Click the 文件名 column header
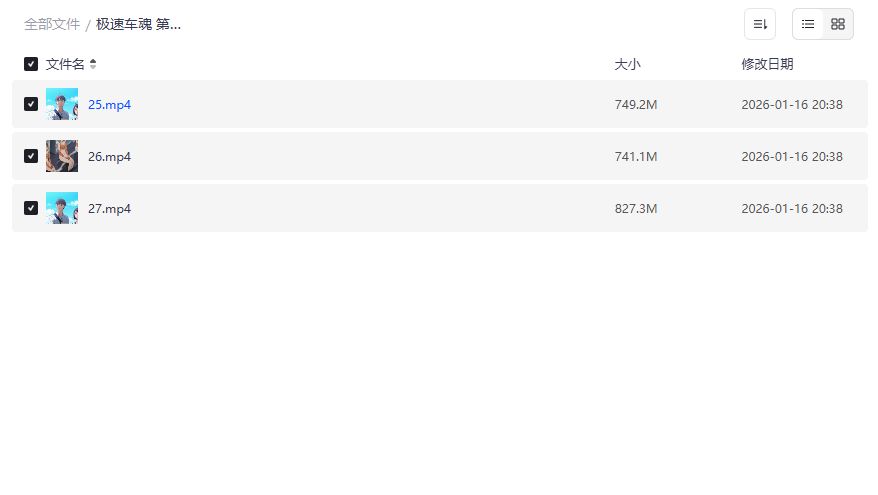878x495 pixels. click(x=65, y=64)
